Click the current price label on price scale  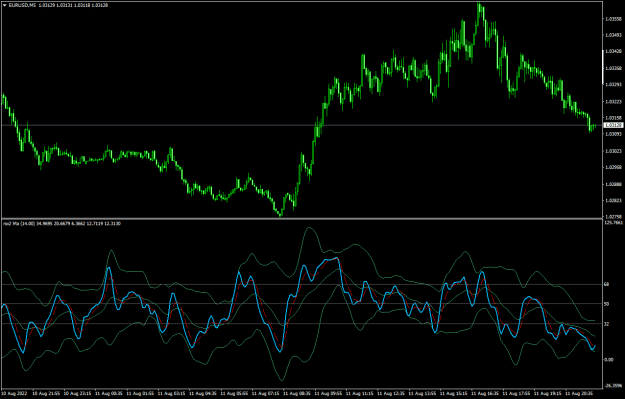tap(613, 125)
